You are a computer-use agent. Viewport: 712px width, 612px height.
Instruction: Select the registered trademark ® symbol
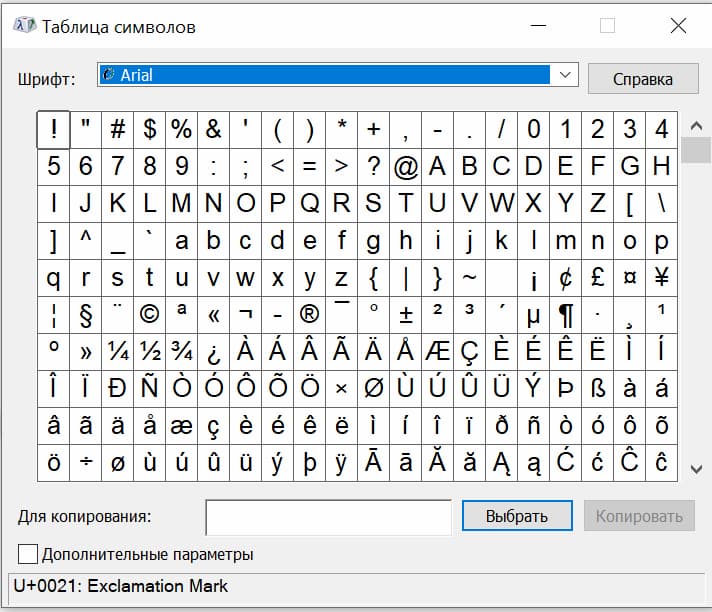pos(309,315)
